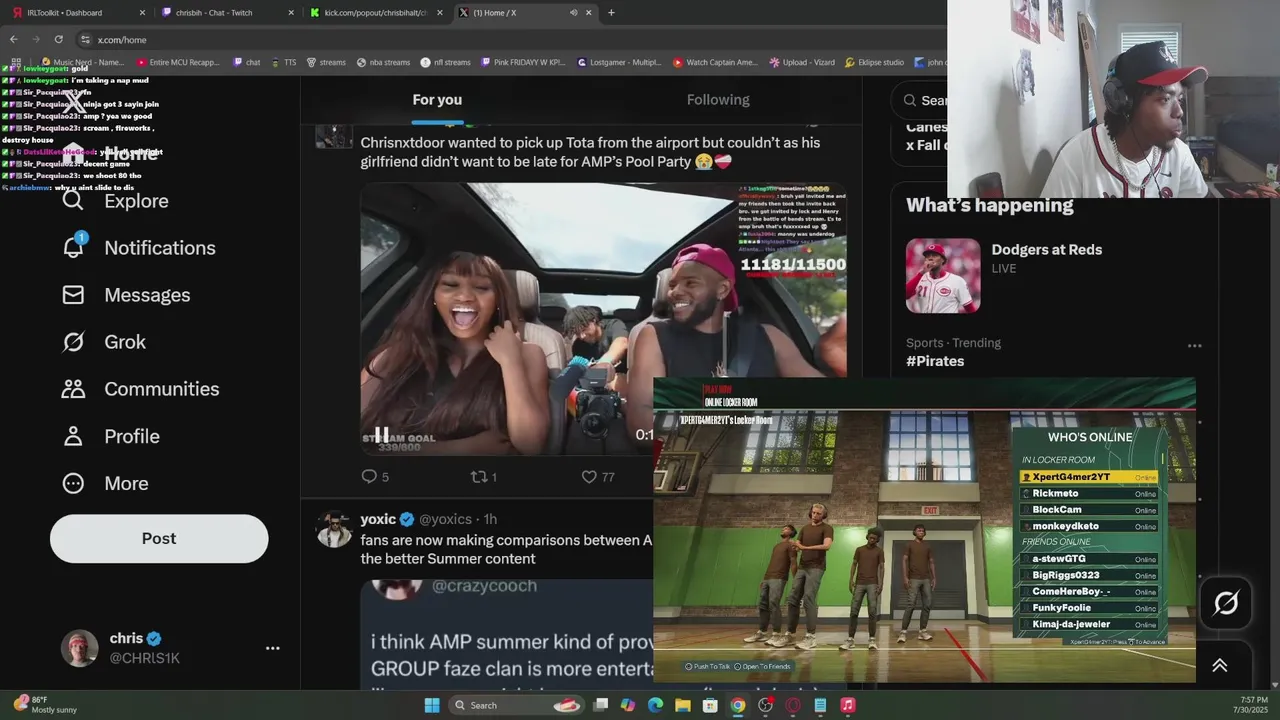
Task: Open the Explore search icon in sidebar
Action: (x=73, y=201)
